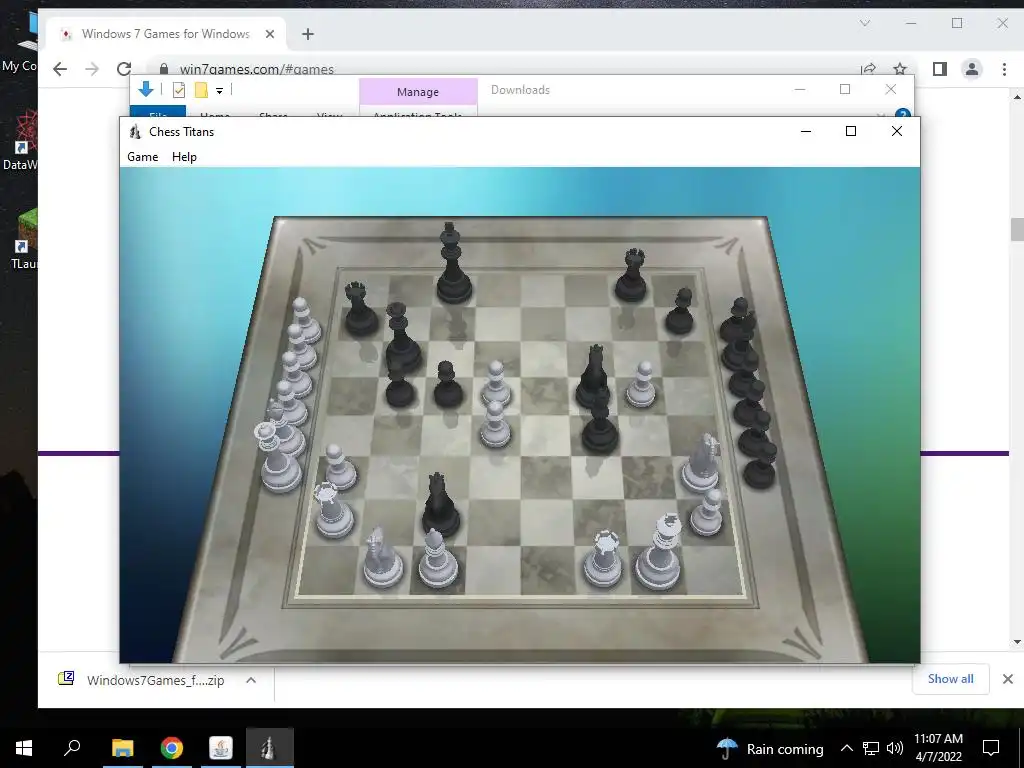The width and height of the screenshot is (1024, 768).
Task: Reload the win7games.com page
Action: (x=124, y=69)
